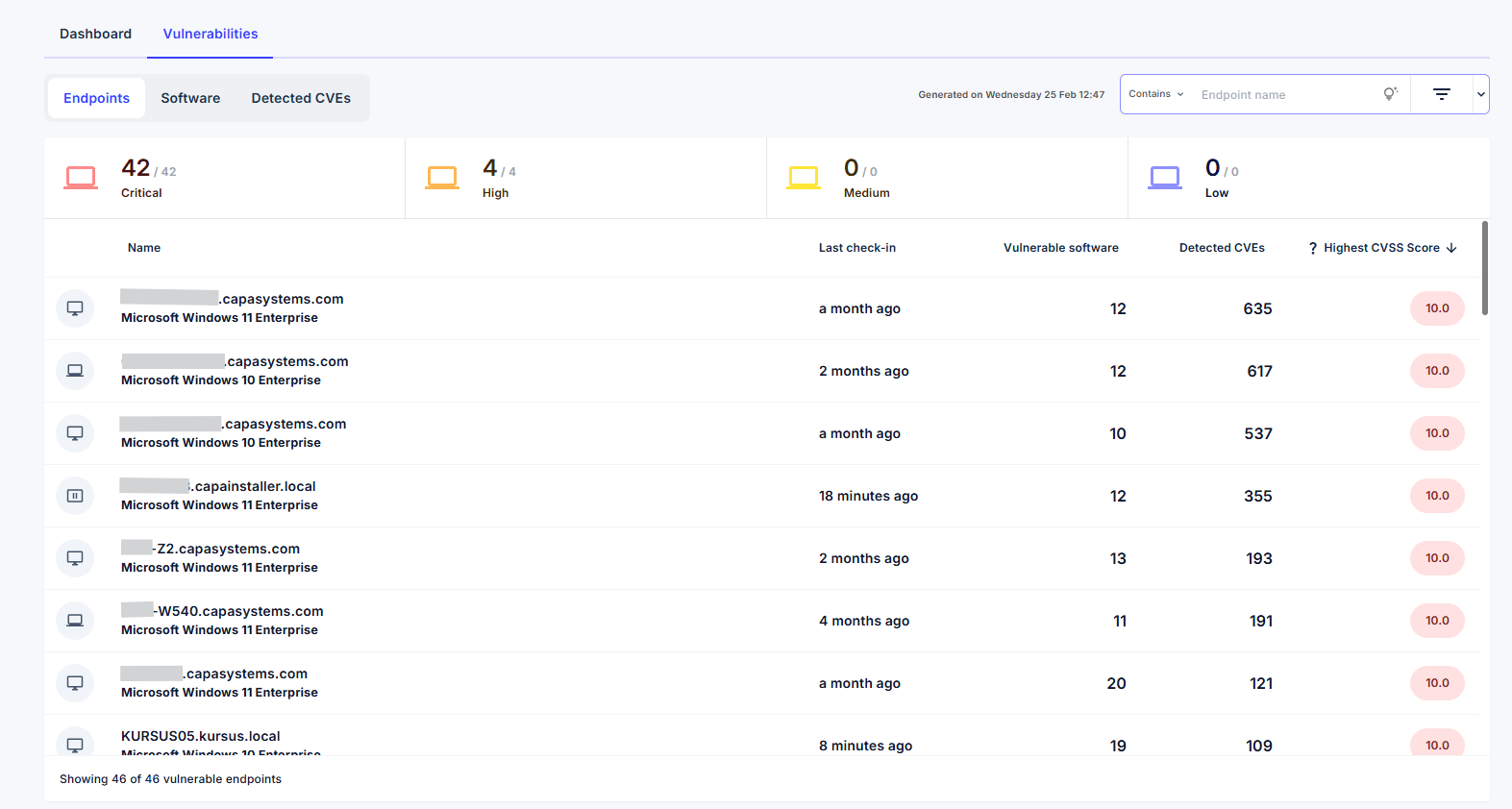Click 10.0 score badge in 355 CVEs row
Screen dimensions: 1512x809
[1437, 496]
